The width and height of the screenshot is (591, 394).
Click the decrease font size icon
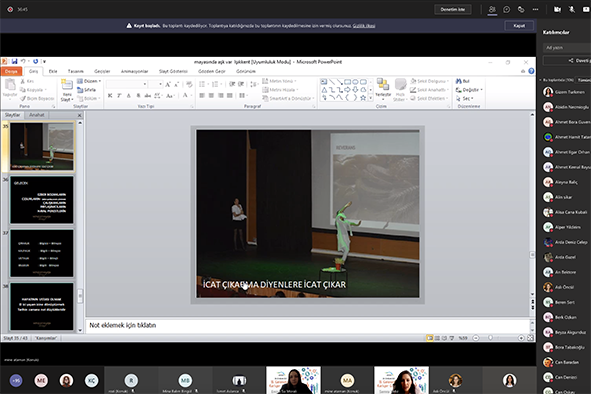pyautogui.click(x=176, y=84)
